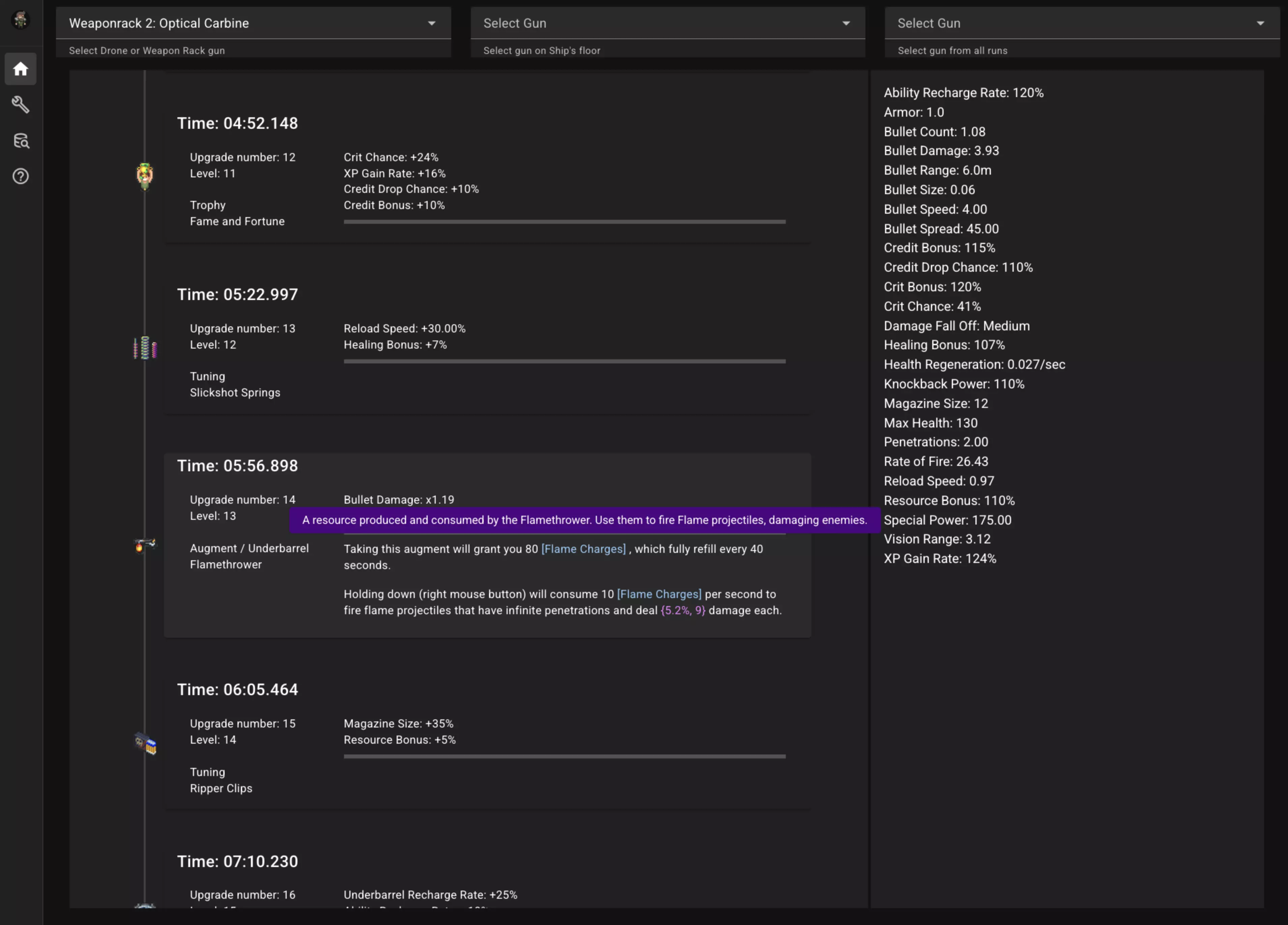Open the wrench tools sidebar icon
This screenshot has width=1288, height=925.
[21, 105]
